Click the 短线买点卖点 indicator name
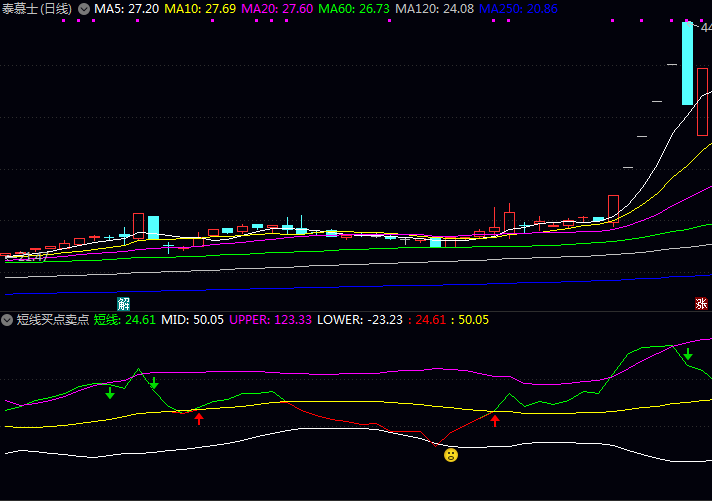The image size is (712, 501). coord(52,320)
